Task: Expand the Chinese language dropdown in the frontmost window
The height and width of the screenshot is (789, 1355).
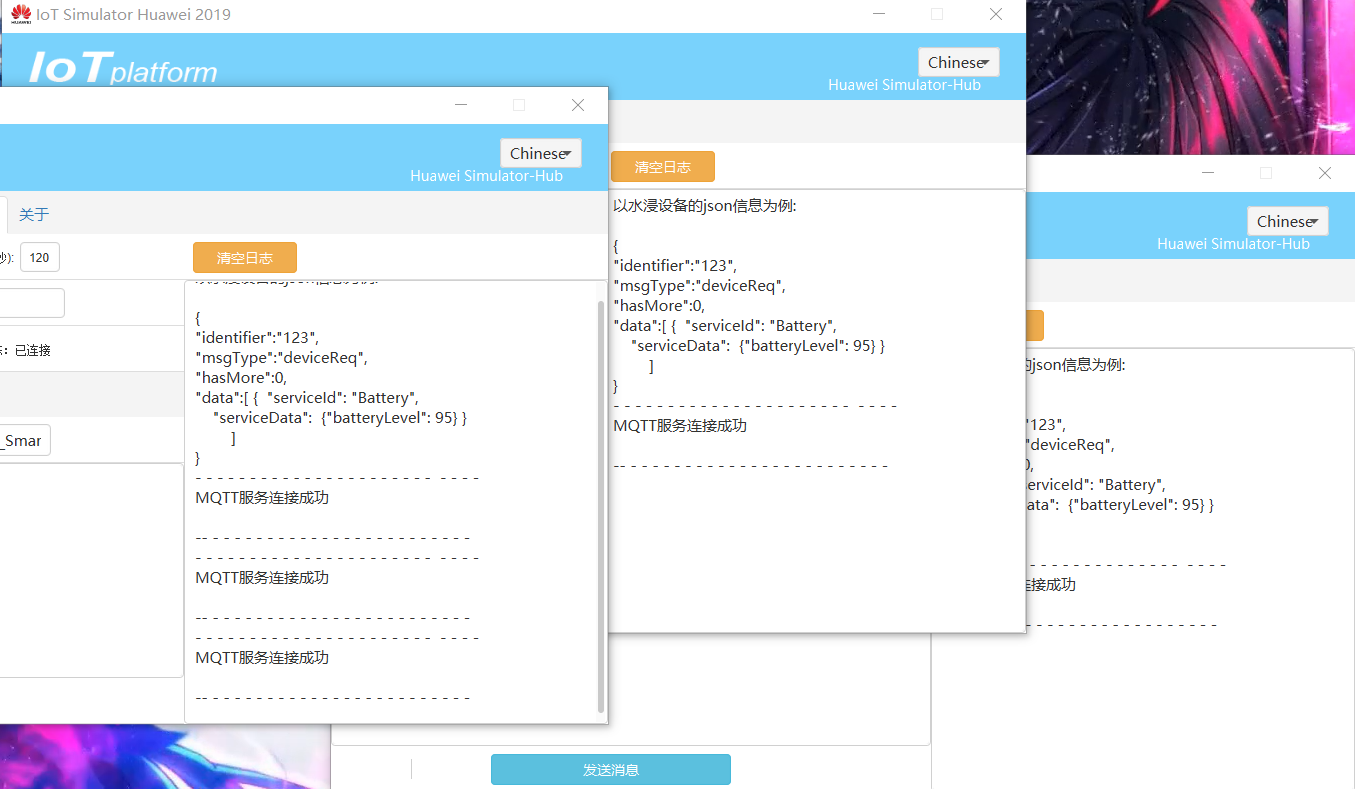Action: coord(540,153)
